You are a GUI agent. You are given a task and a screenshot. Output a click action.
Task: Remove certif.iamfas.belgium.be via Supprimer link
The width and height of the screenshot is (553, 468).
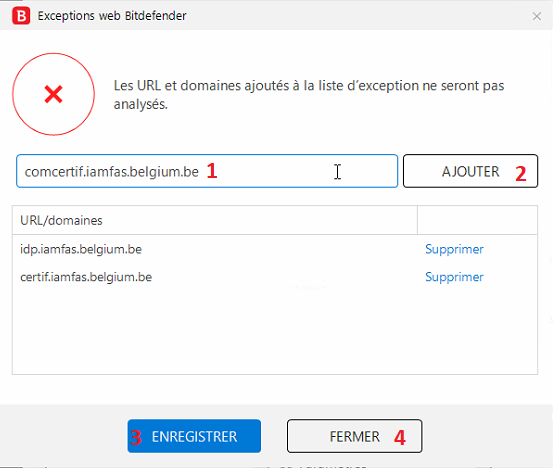[x=454, y=277]
